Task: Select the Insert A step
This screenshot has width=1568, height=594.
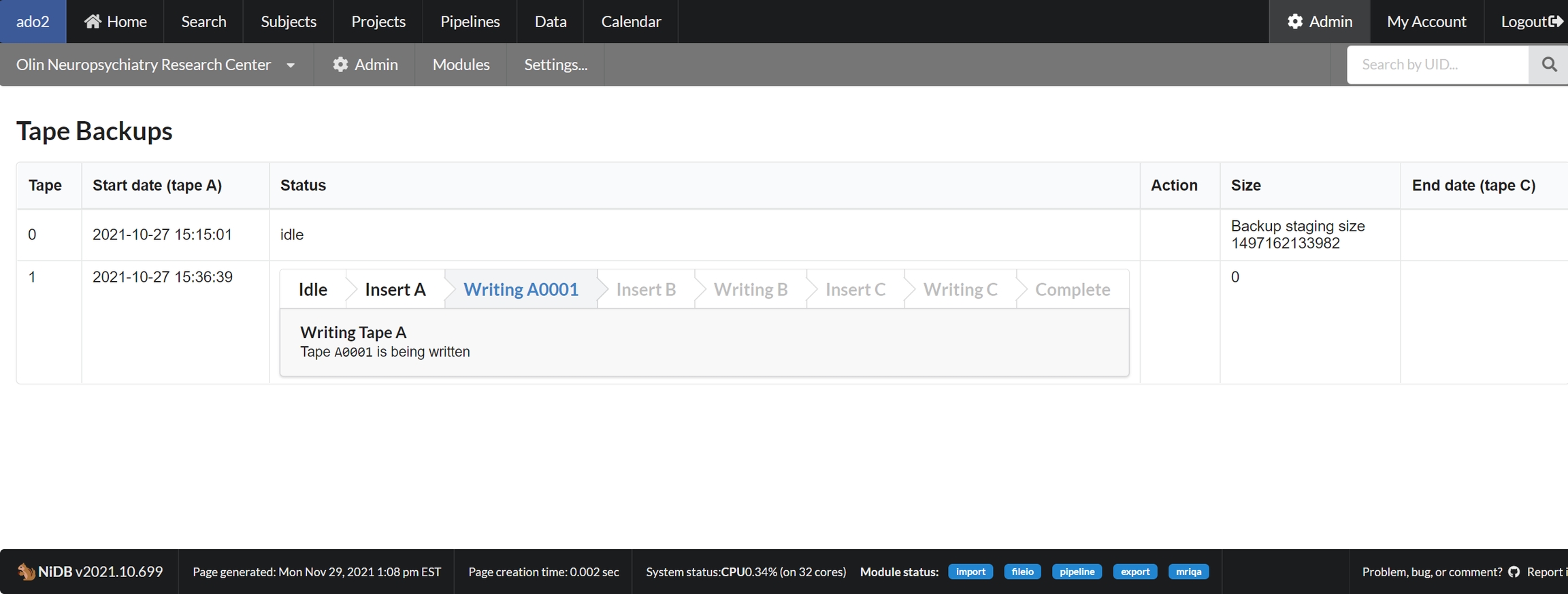Action: pos(395,290)
